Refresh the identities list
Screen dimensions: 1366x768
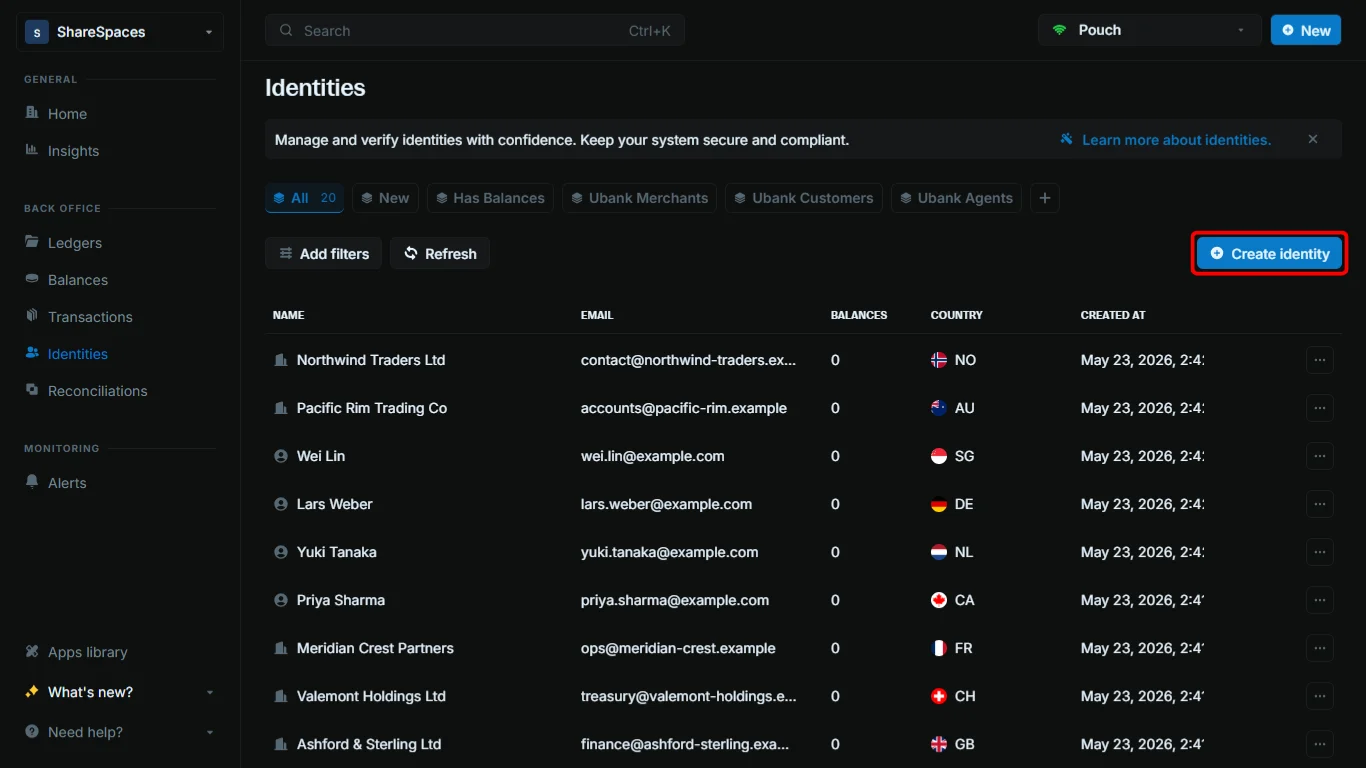(x=439, y=254)
